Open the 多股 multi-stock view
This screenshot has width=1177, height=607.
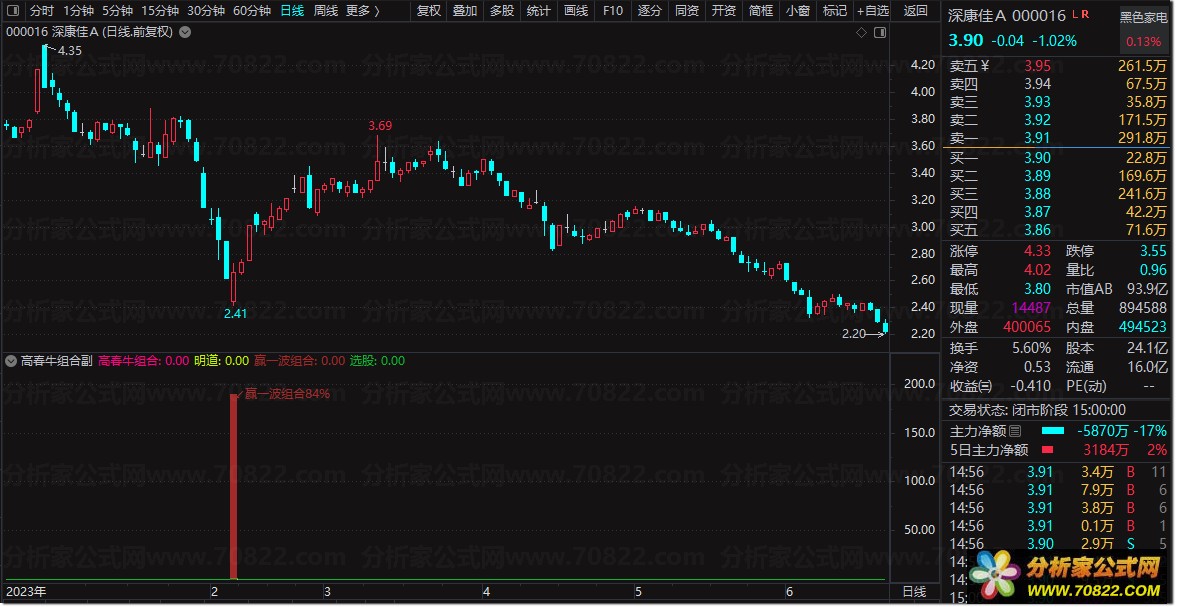tap(501, 11)
